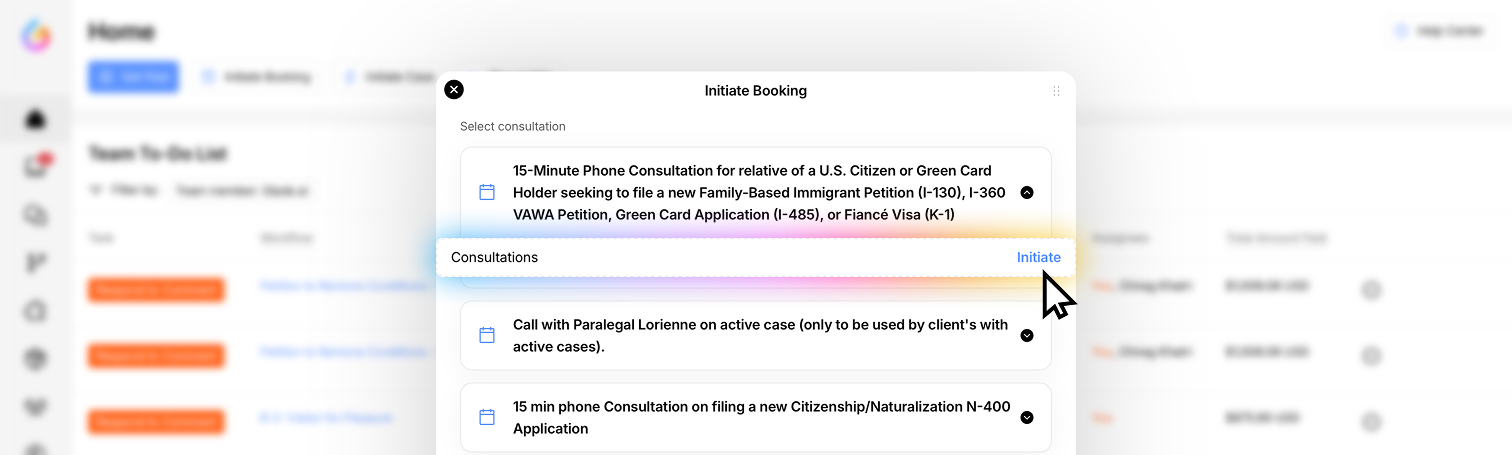
Task: Open the inbox icon with red badge
Action: (x=37, y=167)
